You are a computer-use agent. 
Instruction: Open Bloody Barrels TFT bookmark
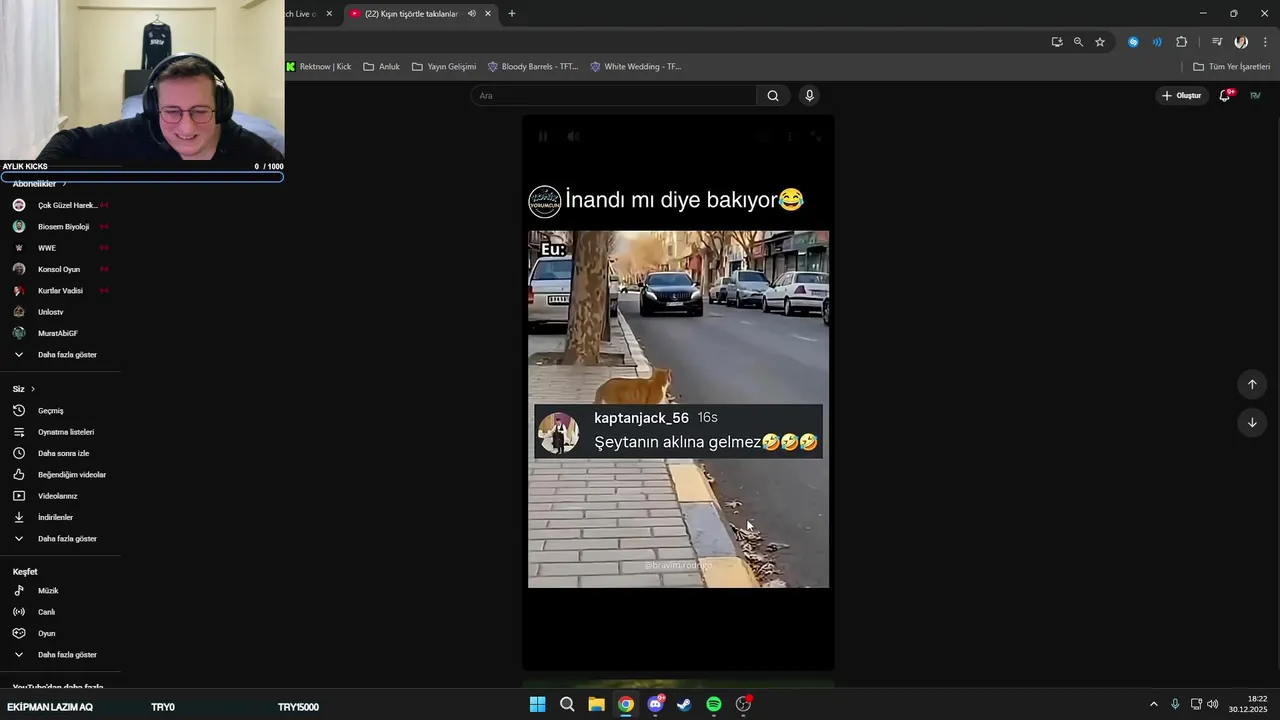click(533, 67)
